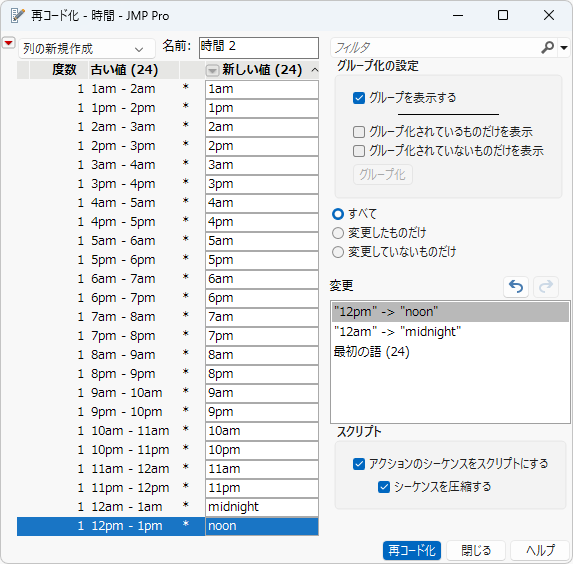Click the 閉じる button

pyautogui.click(x=476, y=550)
